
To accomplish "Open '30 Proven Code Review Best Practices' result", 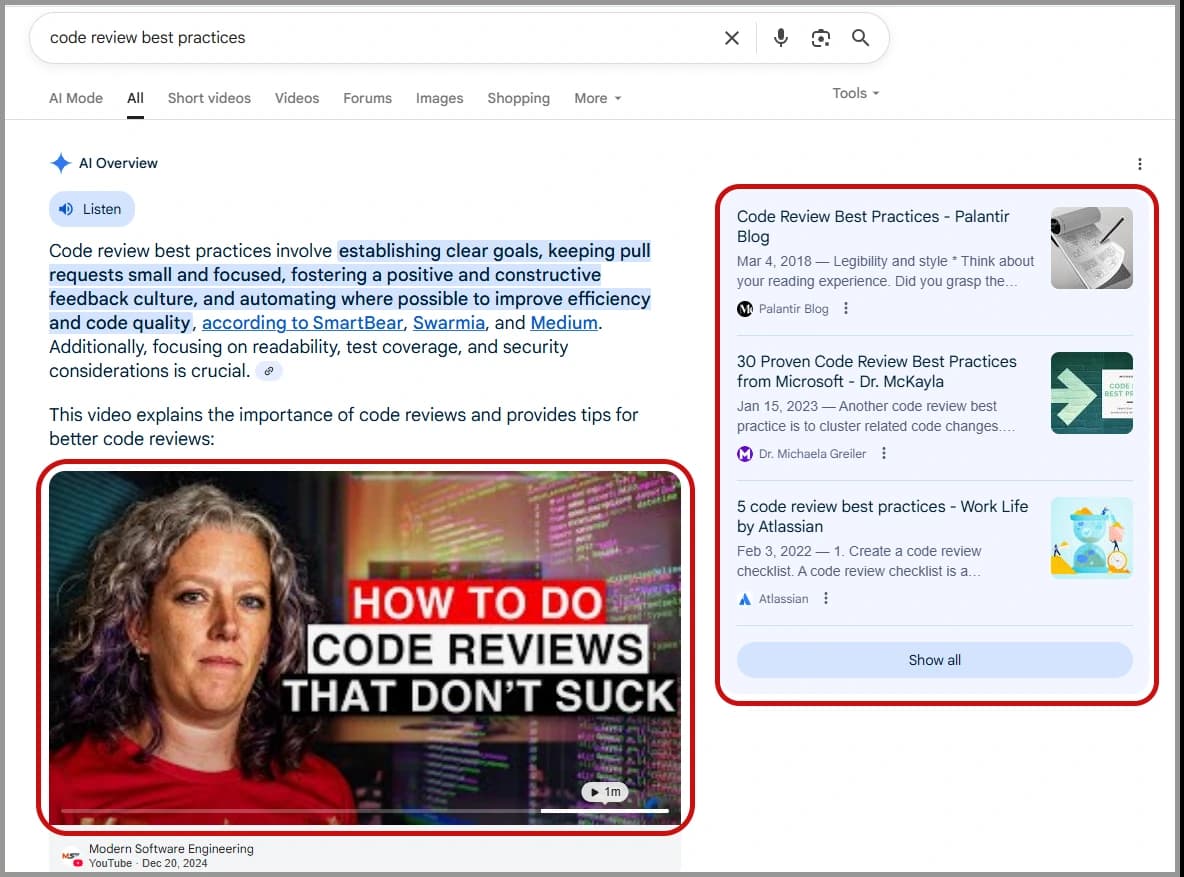I will (877, 371).
